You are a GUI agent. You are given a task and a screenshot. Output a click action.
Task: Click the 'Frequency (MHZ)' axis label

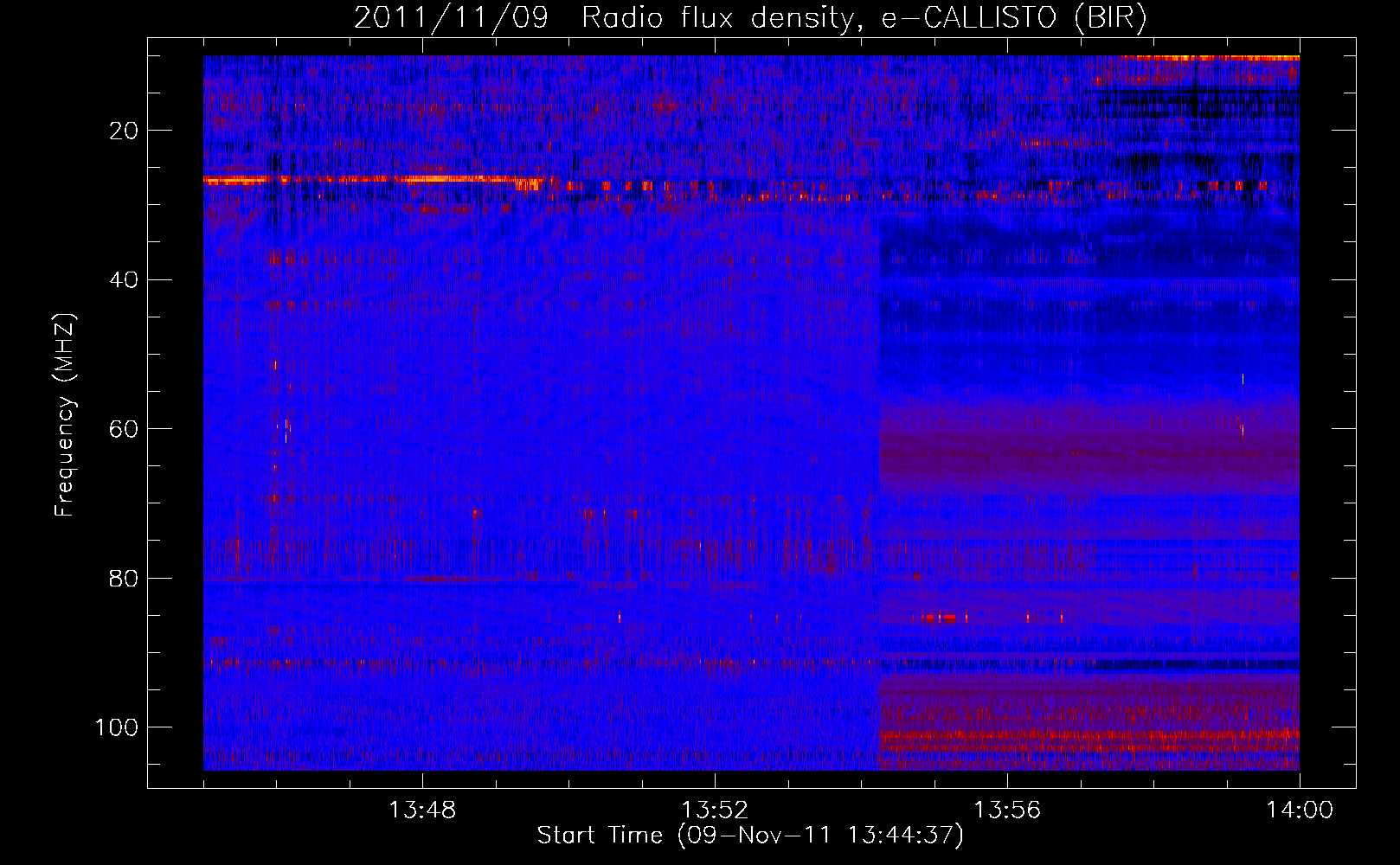65,415
